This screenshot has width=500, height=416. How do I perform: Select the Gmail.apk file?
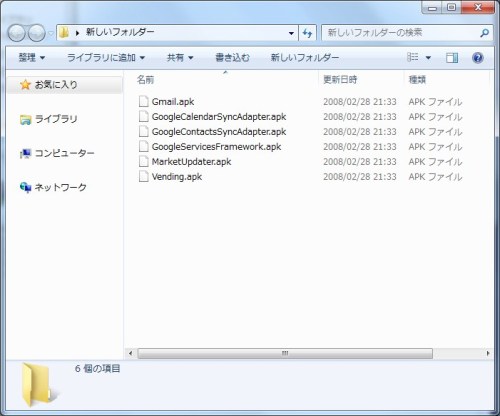pos(173,102)
